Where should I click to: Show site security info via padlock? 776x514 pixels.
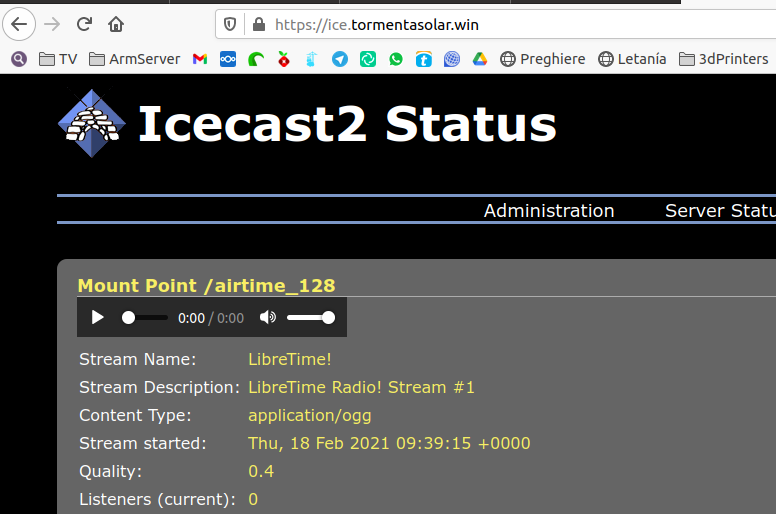point(259,24)
